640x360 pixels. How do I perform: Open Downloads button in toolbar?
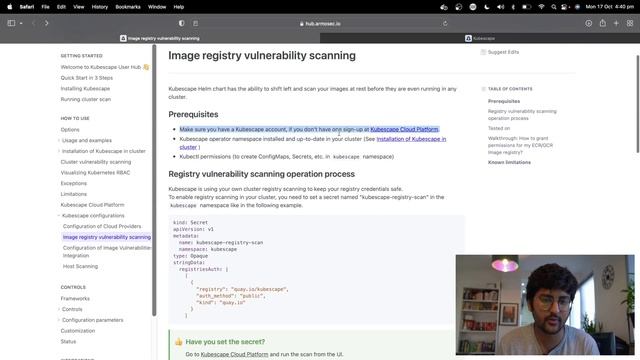click(589, 23)
